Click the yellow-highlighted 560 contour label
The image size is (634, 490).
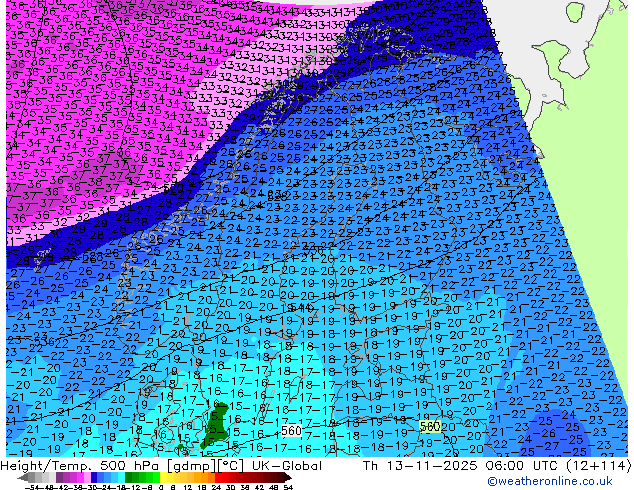[x=430, y=427]
